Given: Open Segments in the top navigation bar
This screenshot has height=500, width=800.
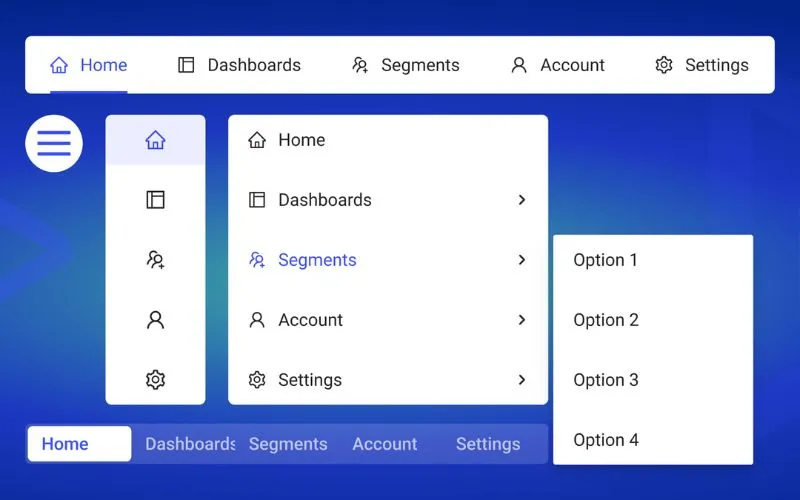Looking at the screenshot, I should (x=406, y=65).
